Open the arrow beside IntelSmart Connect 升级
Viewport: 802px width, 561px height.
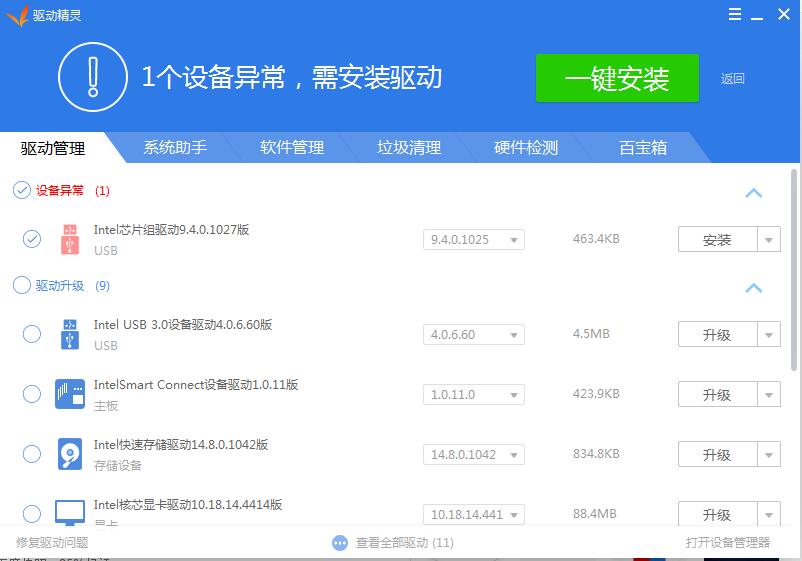pos(769,394)
